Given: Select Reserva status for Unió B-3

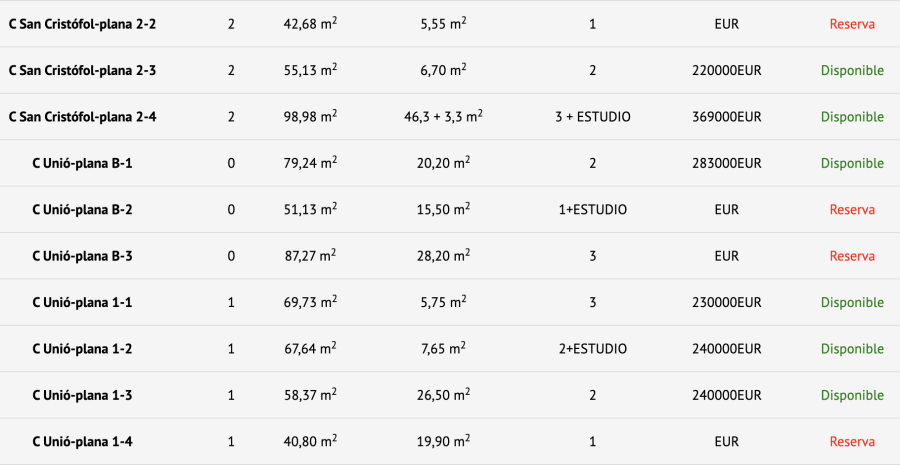Looking at the screenshot, I should coord(852,256).
